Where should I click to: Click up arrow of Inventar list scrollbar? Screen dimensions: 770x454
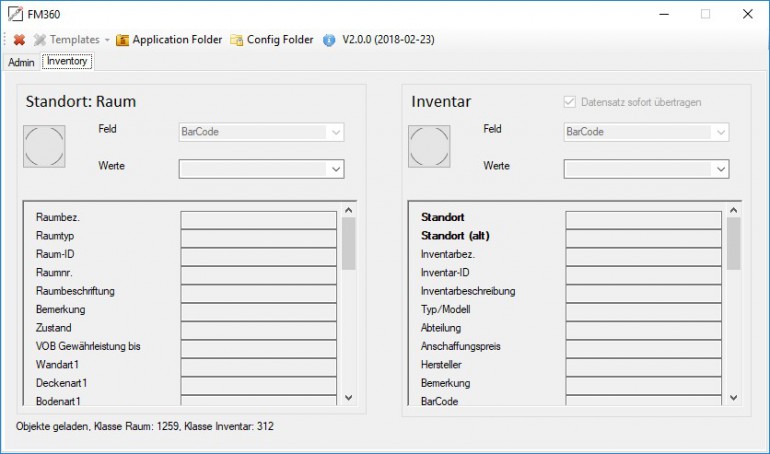point(734,210)
